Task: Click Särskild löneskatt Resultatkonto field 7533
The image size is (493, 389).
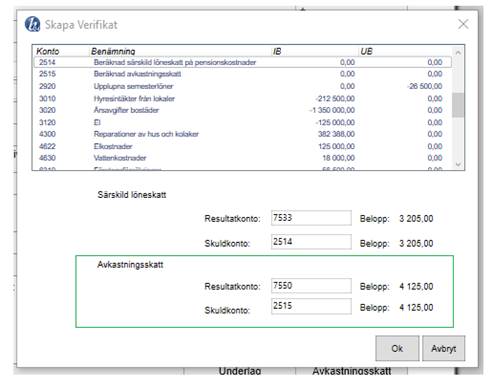Action: [x=311, y=218]
